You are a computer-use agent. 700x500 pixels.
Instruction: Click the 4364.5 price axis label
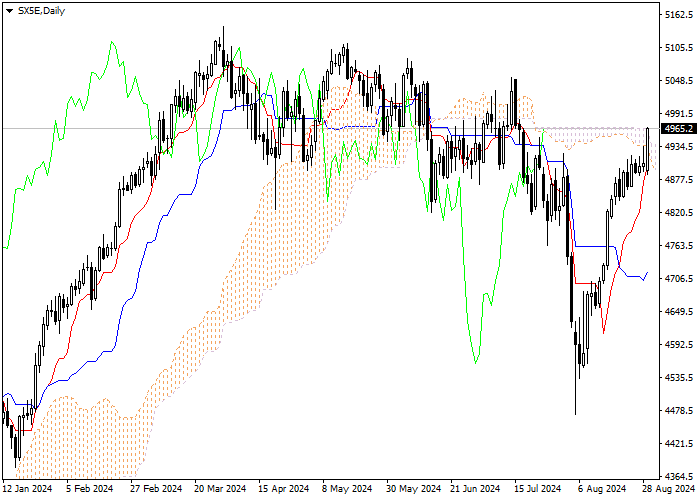tap(679, 476)
